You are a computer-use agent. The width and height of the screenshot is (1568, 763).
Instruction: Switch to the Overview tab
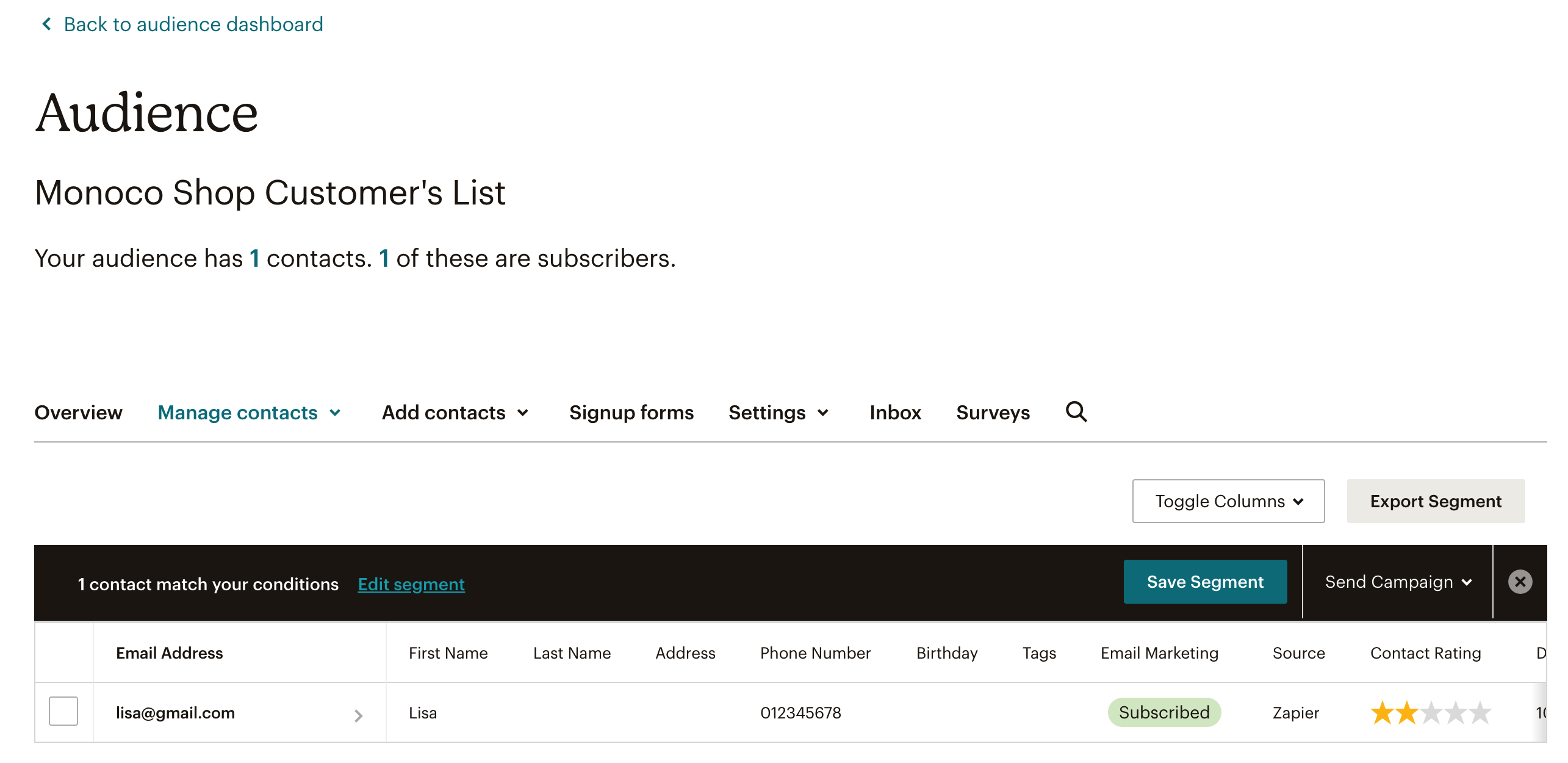click(78, 413)
